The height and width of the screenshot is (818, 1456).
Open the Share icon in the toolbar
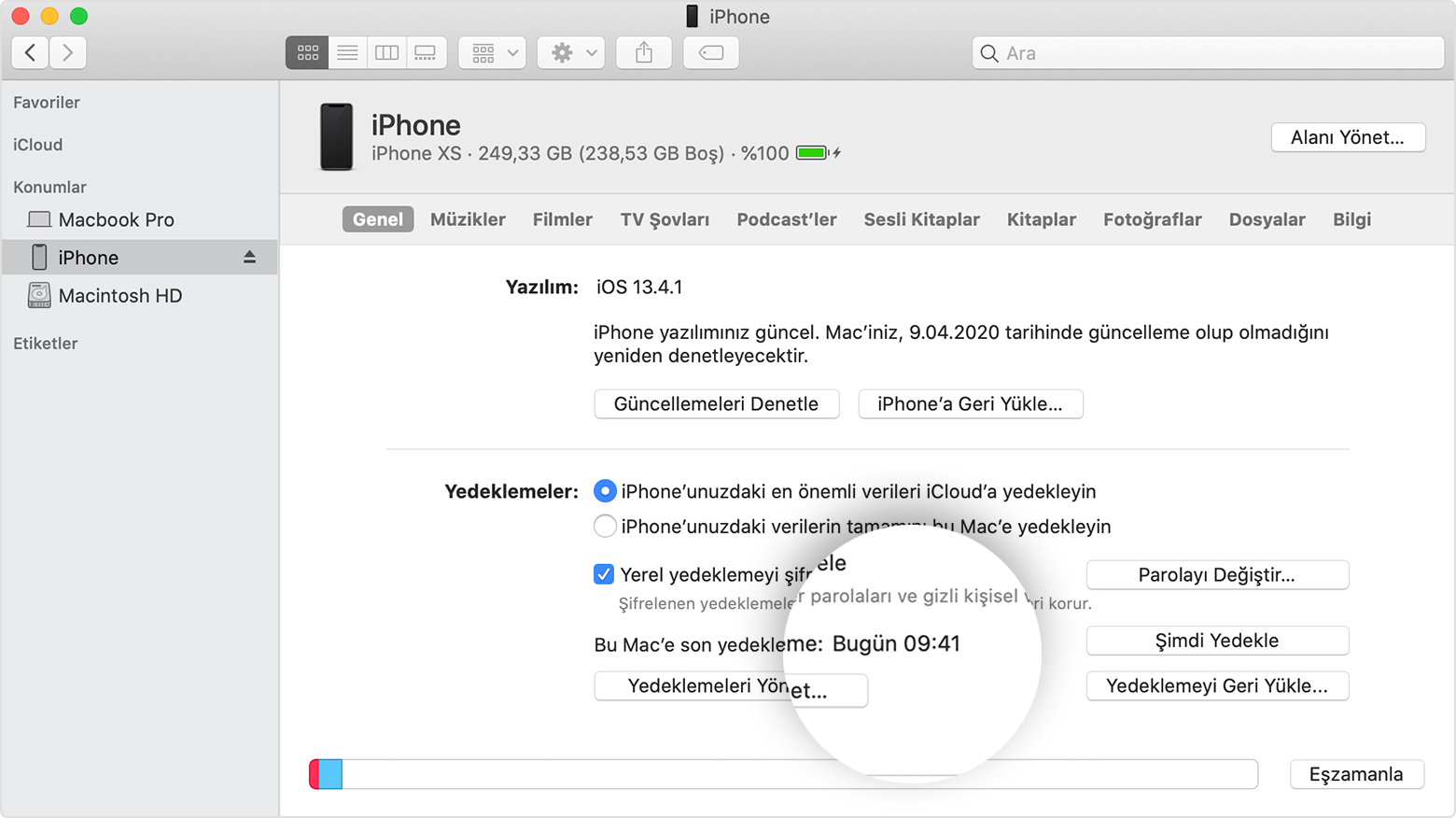(x=643, y=52)
